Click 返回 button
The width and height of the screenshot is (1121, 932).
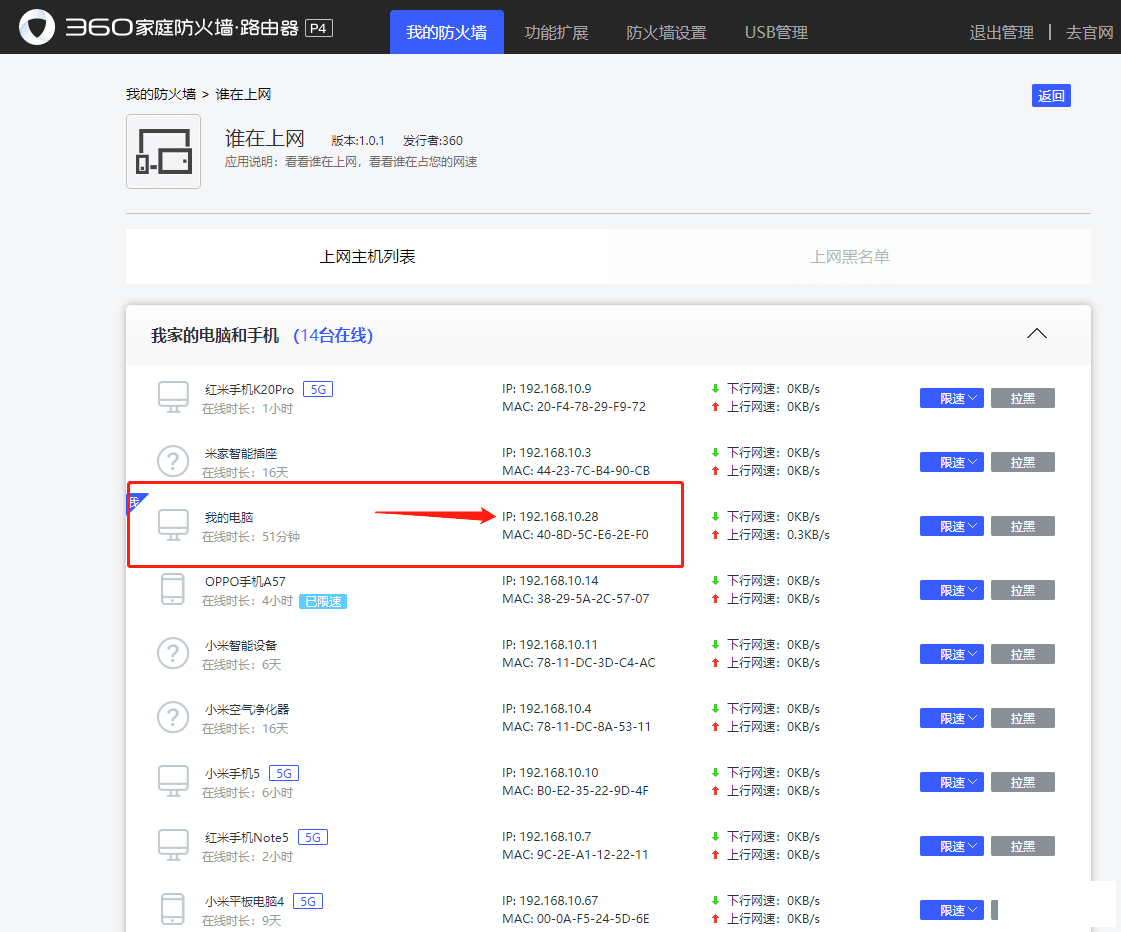[x=1051, y=96]
